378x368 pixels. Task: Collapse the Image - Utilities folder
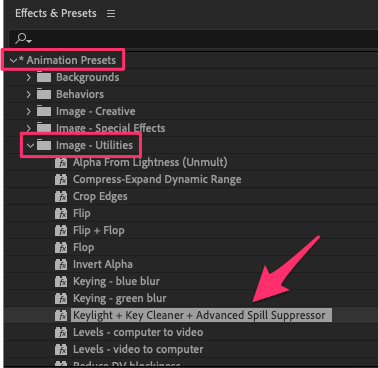point(30,145)
